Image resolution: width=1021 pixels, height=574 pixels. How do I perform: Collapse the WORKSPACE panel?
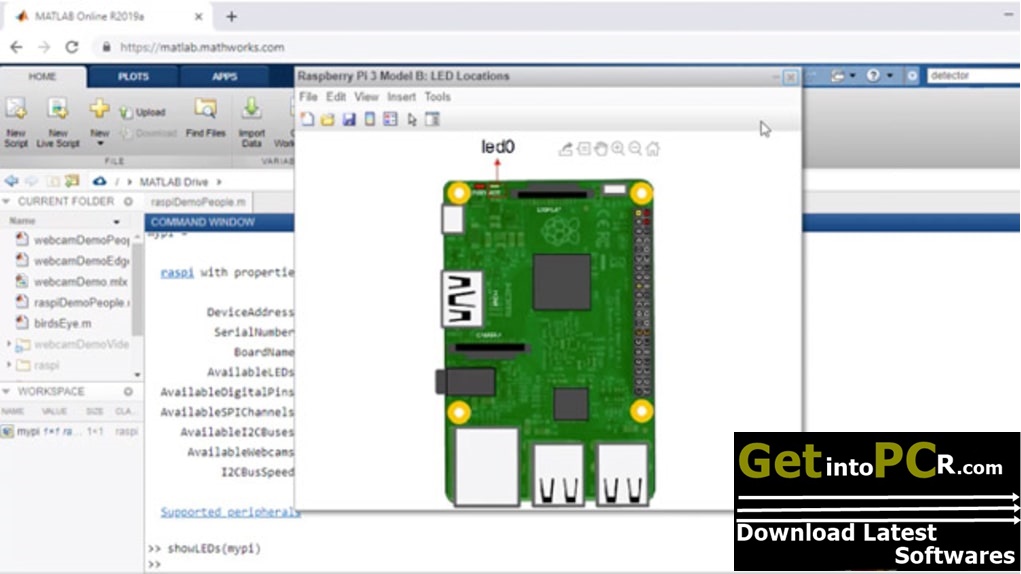coord(7,391)
